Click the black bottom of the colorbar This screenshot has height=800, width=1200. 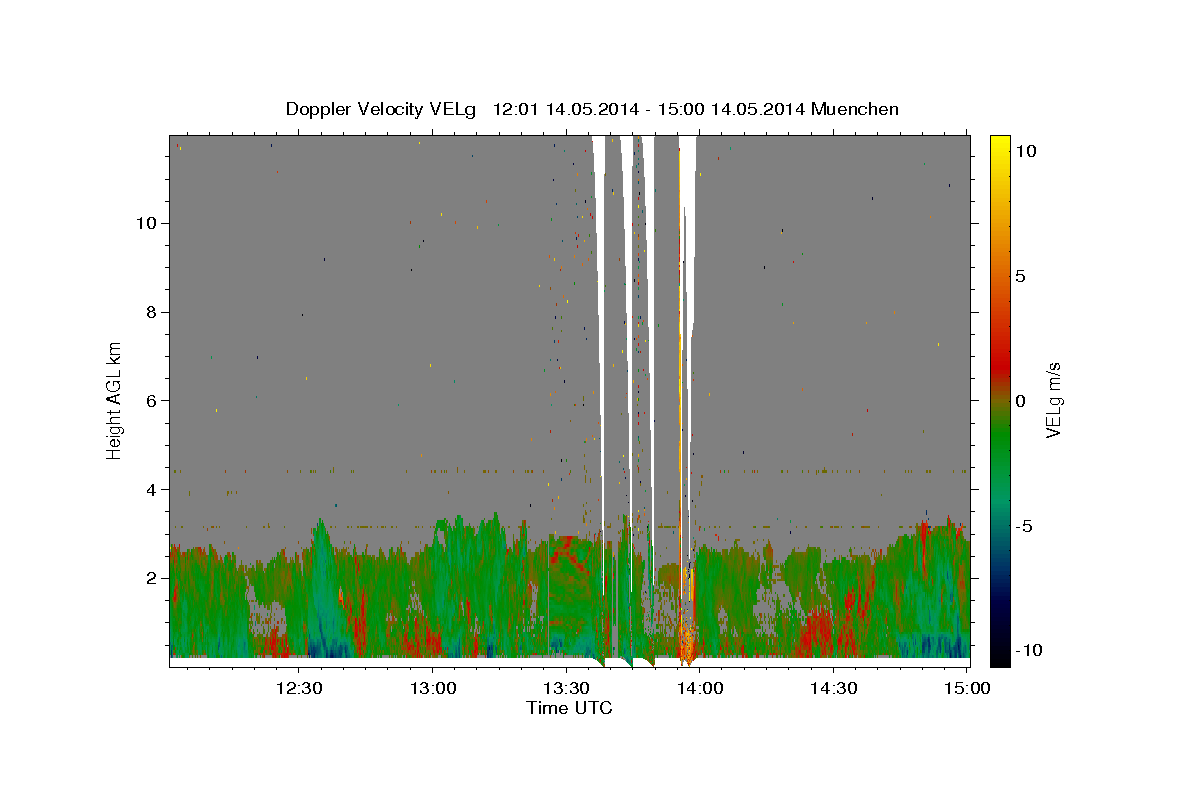point(999,658)
